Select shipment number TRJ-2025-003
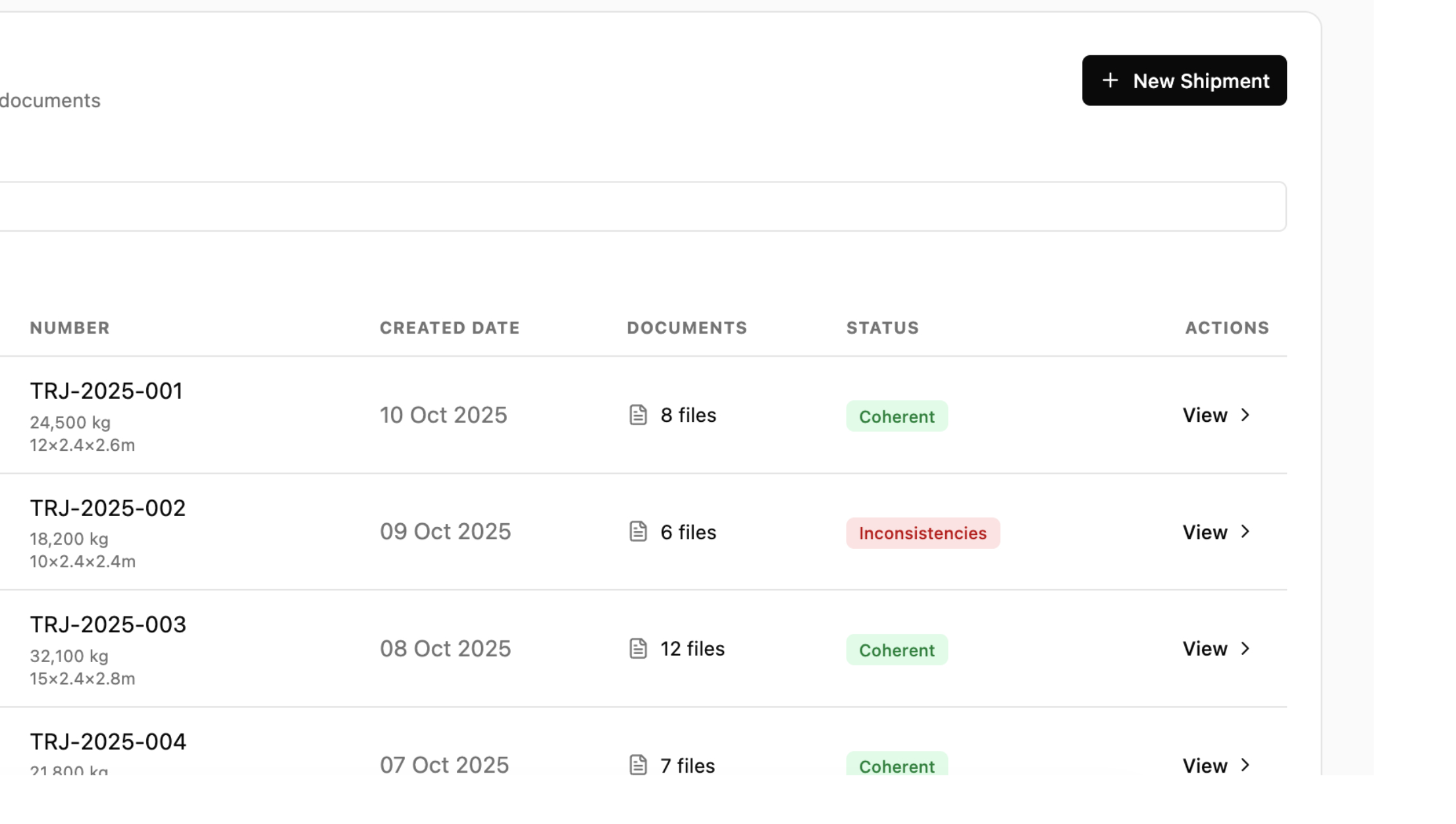The height and width of the screenshot is (824, 1456). [x=108, y=625]
